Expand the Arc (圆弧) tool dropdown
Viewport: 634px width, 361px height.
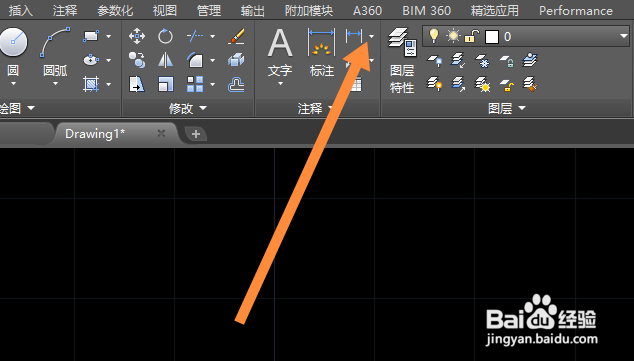tap(55, 84)
